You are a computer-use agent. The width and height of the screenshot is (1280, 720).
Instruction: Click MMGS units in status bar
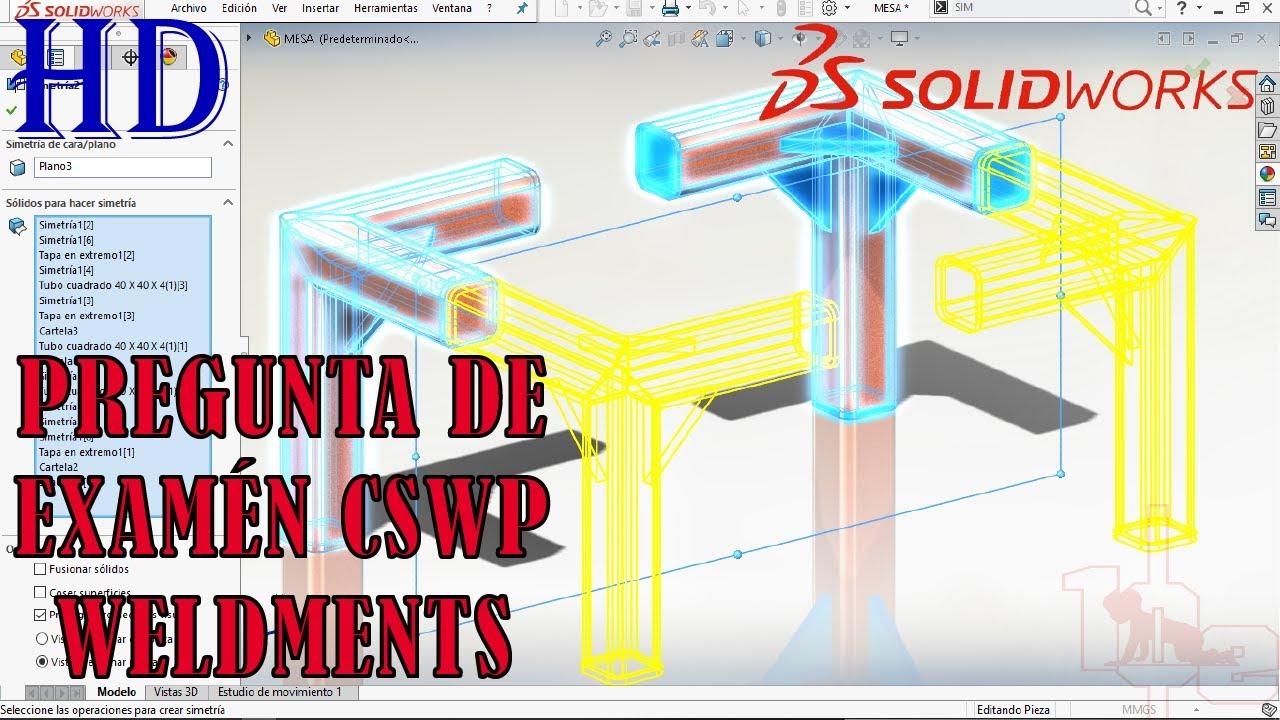tap(1138, 710)
